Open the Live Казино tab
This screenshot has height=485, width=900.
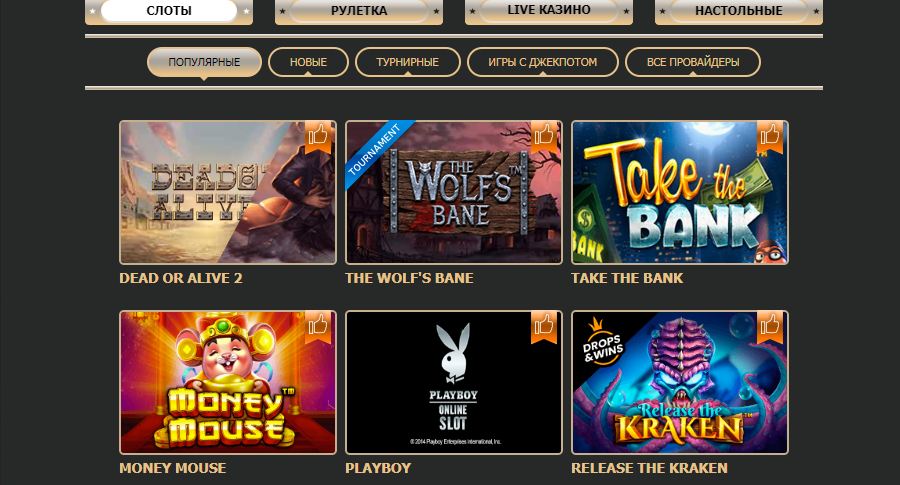pyautogui.click(x=549, y=11)
